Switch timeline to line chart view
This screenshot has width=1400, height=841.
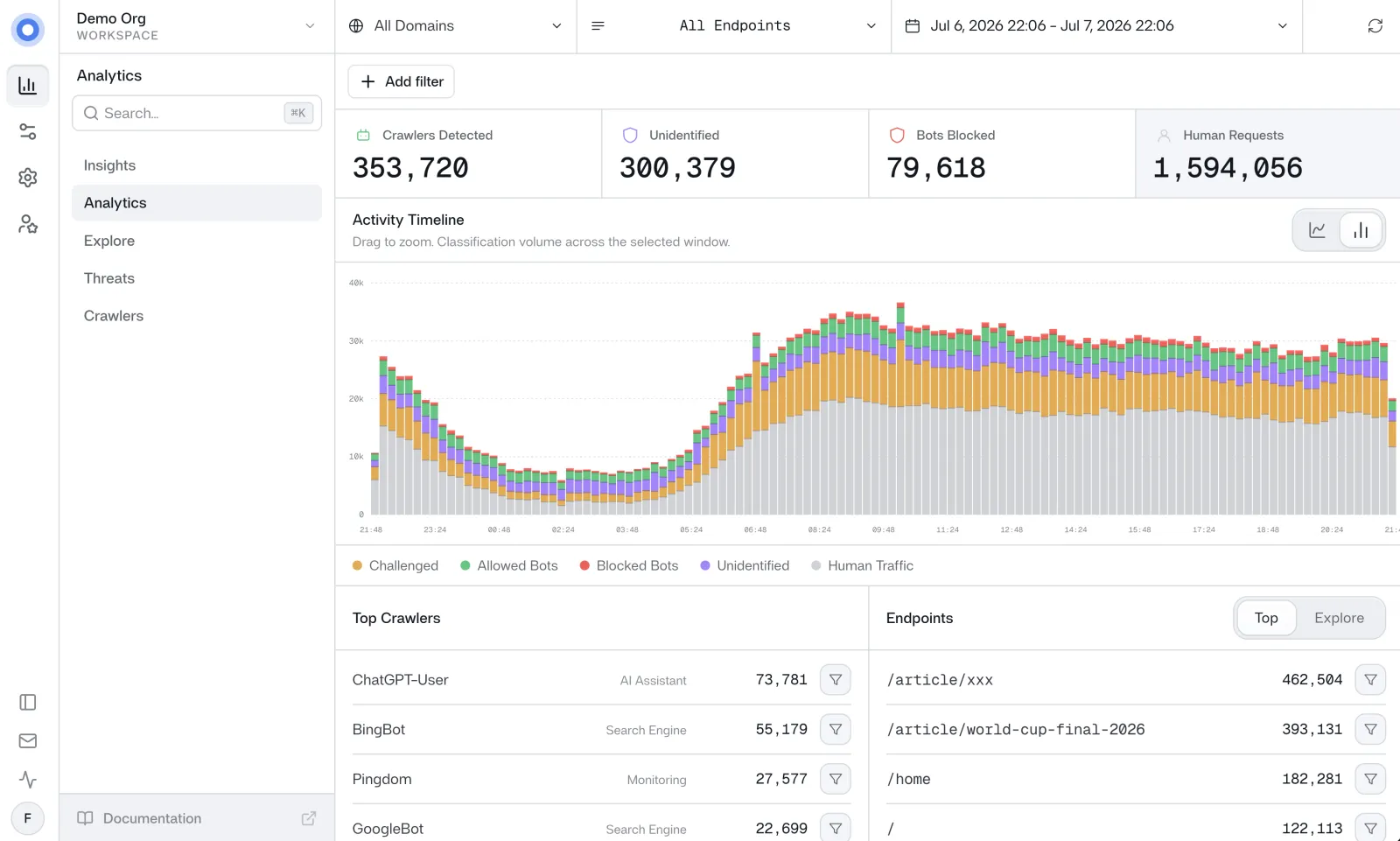pyautogui.click(x=1317, y=230)
